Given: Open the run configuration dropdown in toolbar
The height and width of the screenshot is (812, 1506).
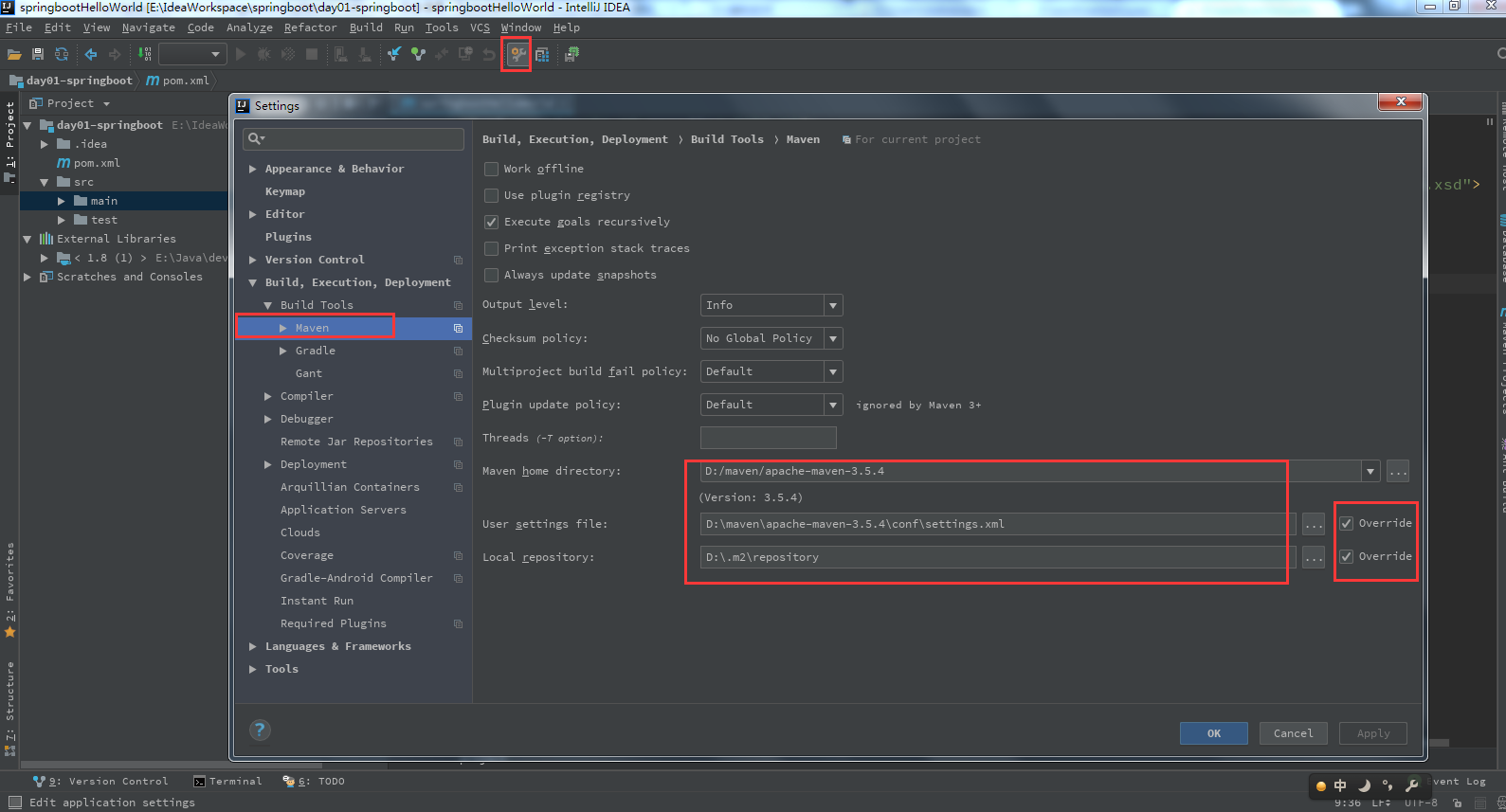Looking at the screenshot, I should click(192, 54).
